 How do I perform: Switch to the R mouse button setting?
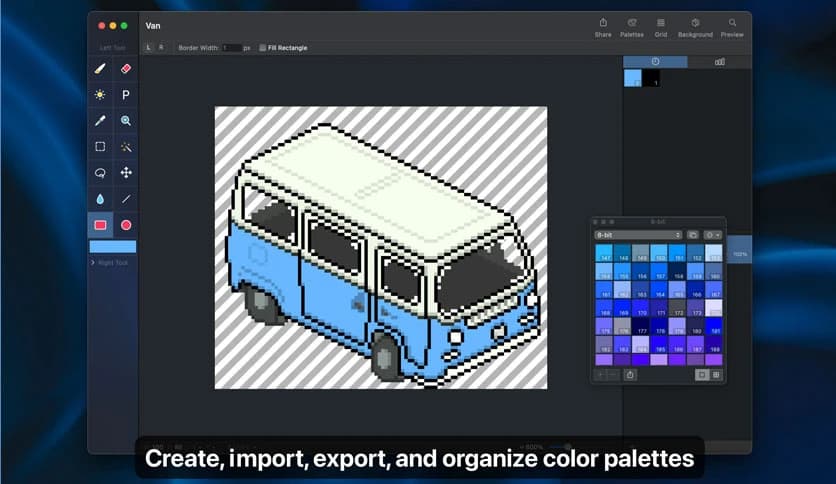pos(161,48)
